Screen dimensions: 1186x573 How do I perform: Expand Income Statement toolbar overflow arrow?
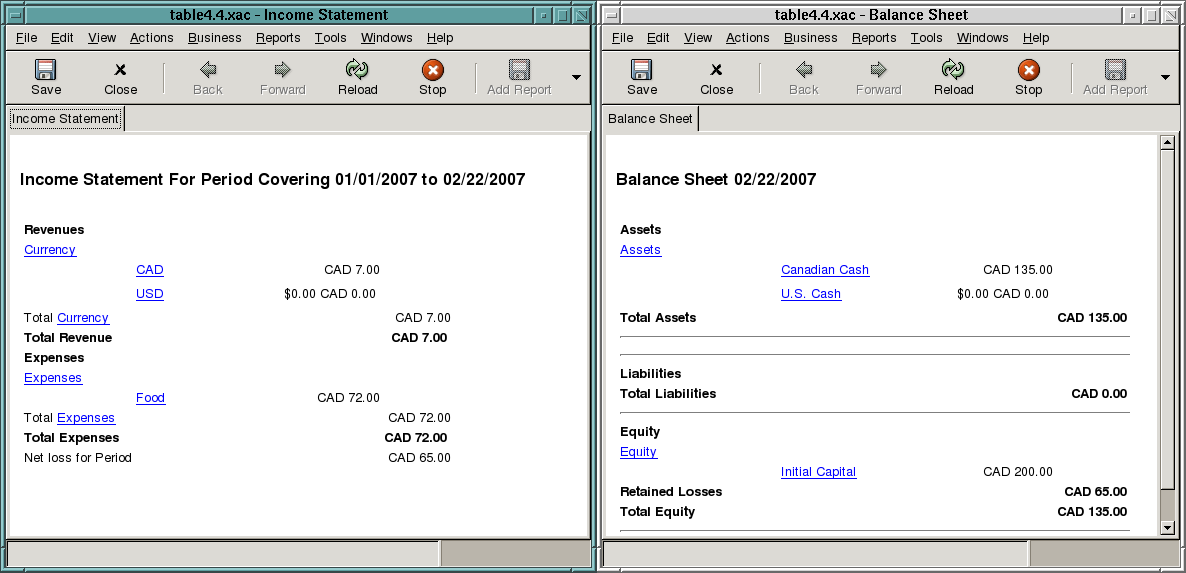click(x=576, y=77)
